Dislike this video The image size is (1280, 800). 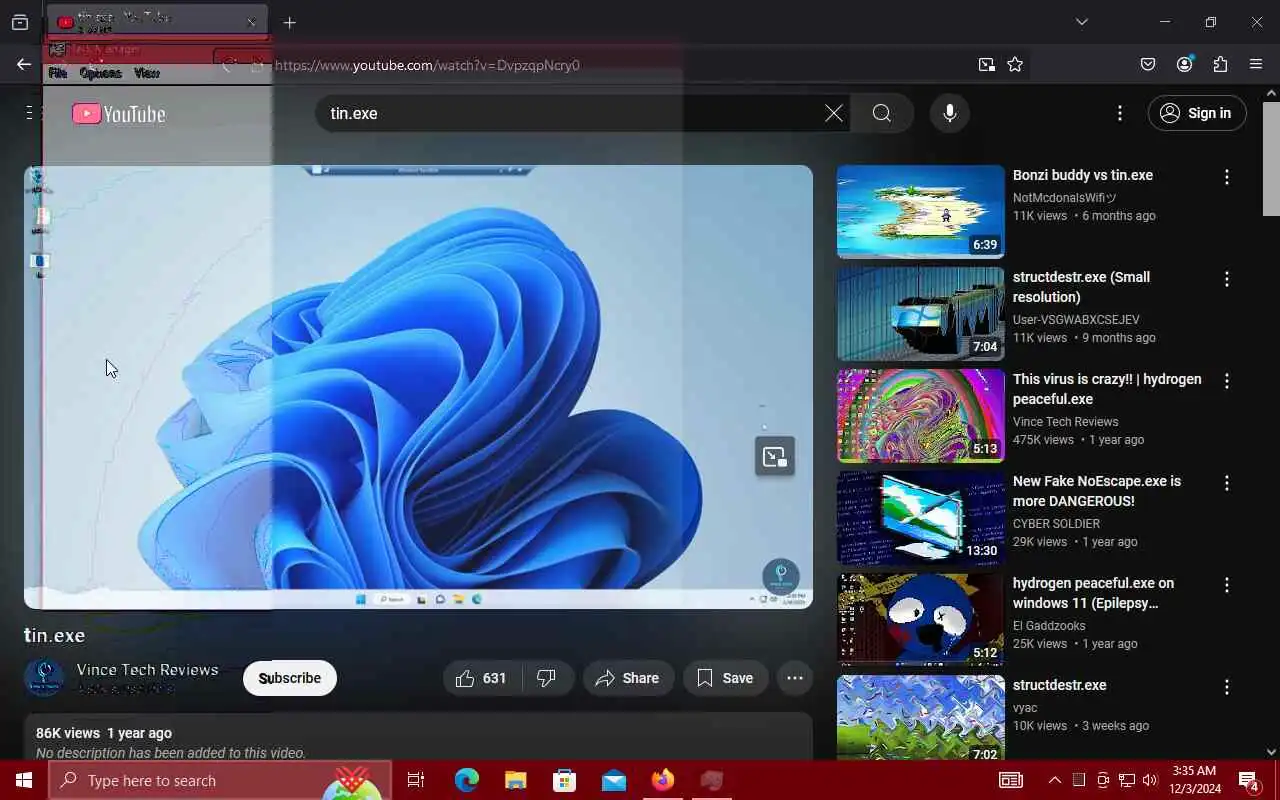(x=547, y=678)
